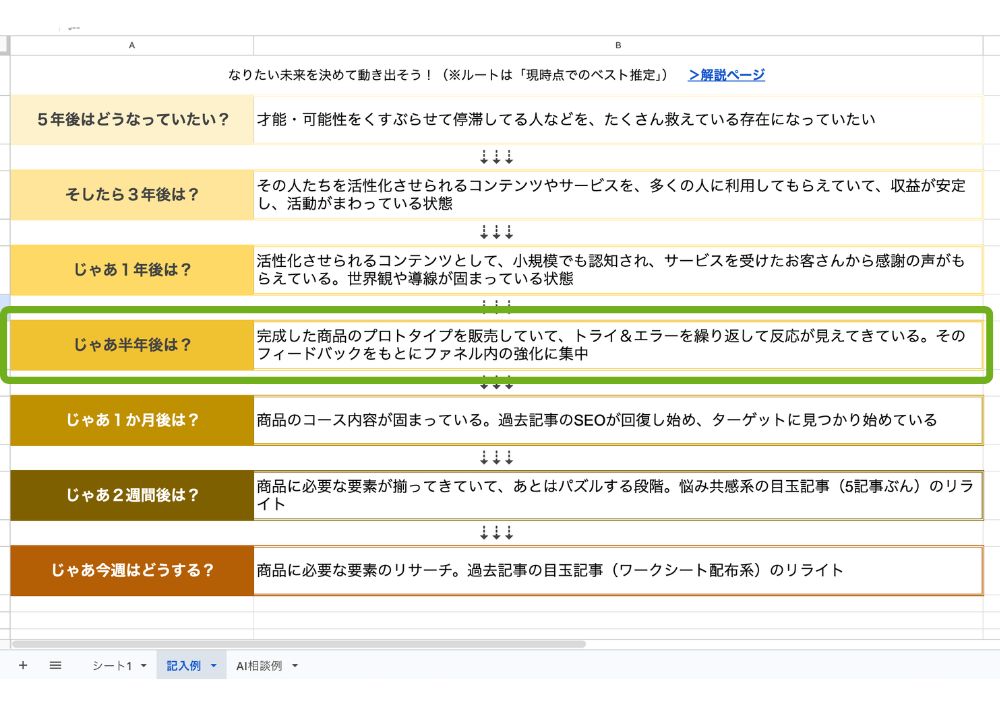This screenshot has width=1000, height=707.
Task: Select the 5年後はどうなっていたい？ cell
Action: [x=132, y=120]
